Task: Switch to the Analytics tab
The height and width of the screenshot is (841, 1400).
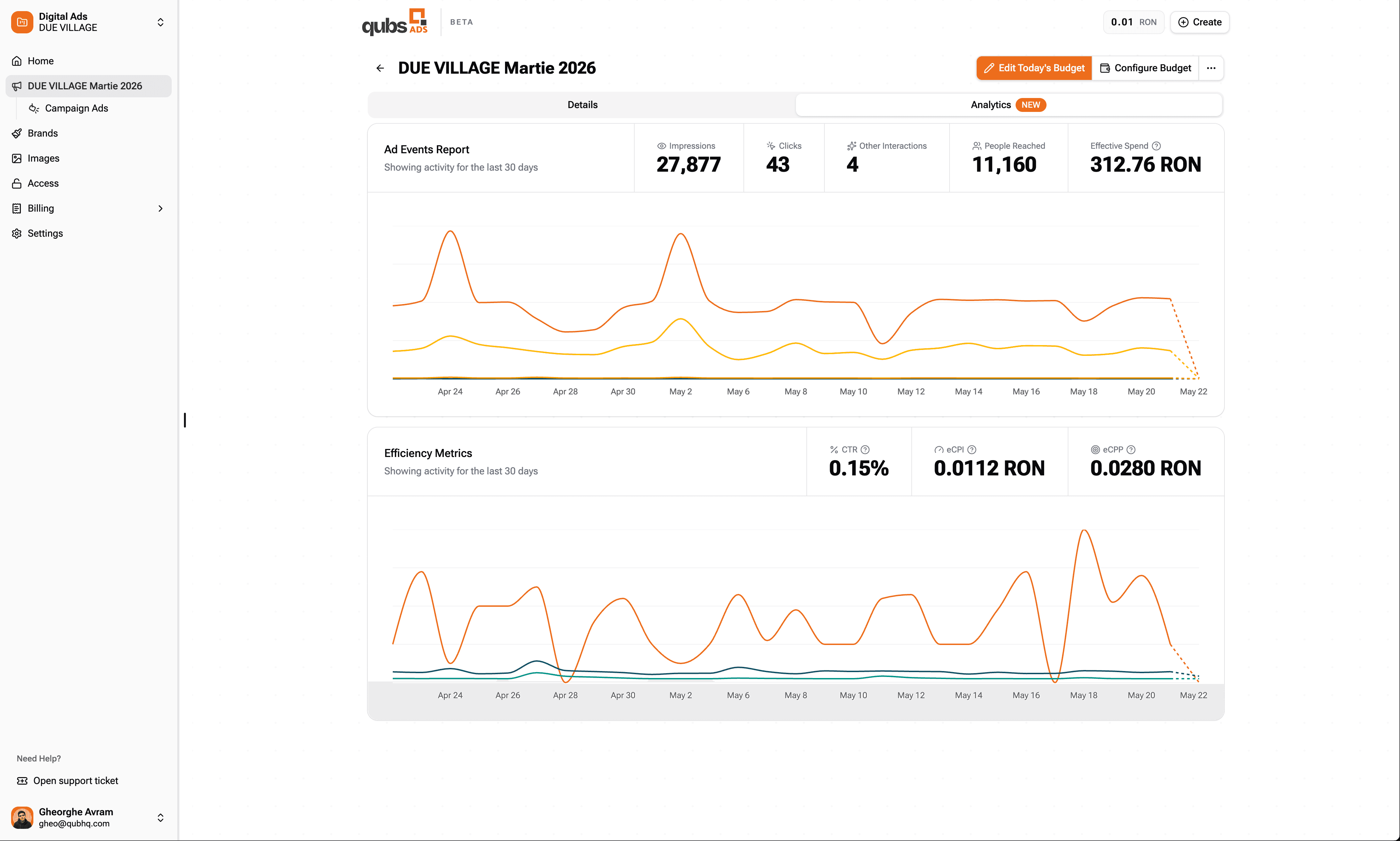Action: tap(1008, 105)
